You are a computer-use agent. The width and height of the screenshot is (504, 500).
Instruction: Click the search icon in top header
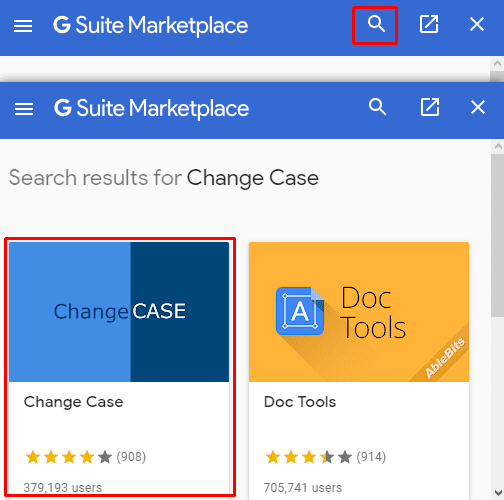point(376,24)
